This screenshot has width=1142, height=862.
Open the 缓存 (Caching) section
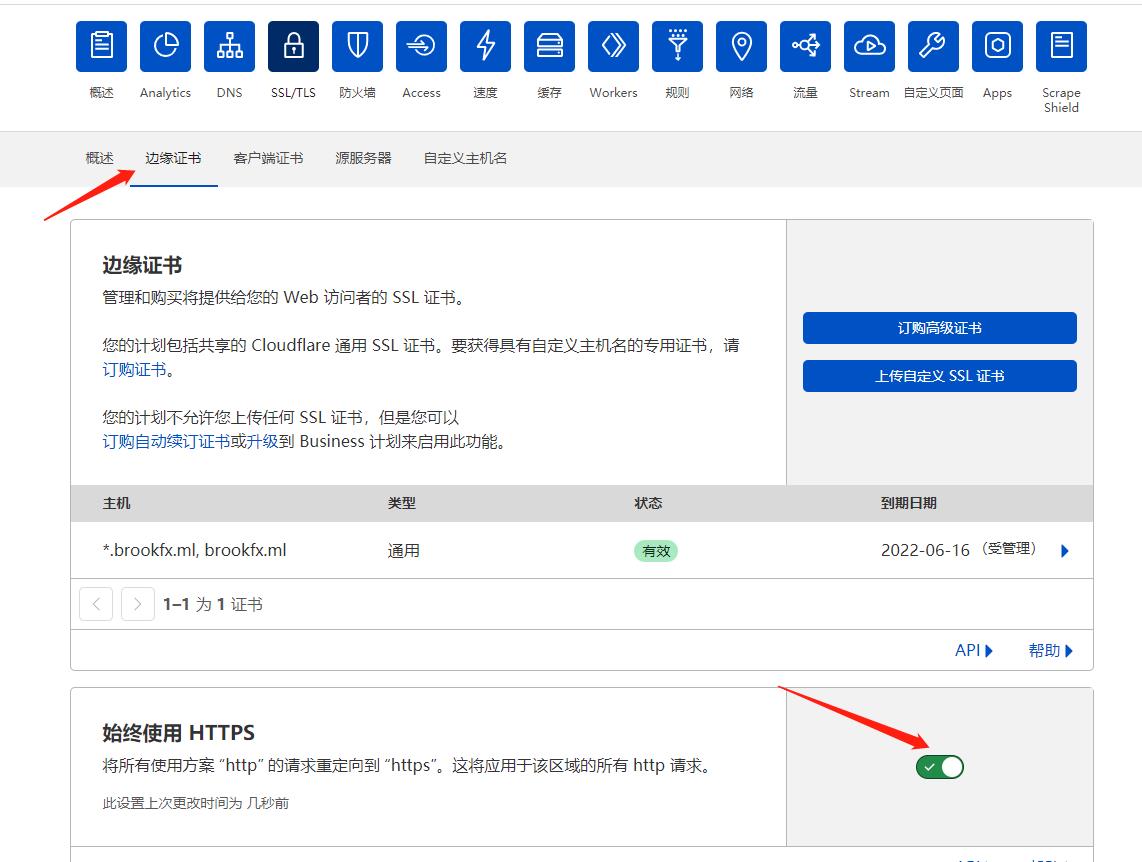point(549,46)
